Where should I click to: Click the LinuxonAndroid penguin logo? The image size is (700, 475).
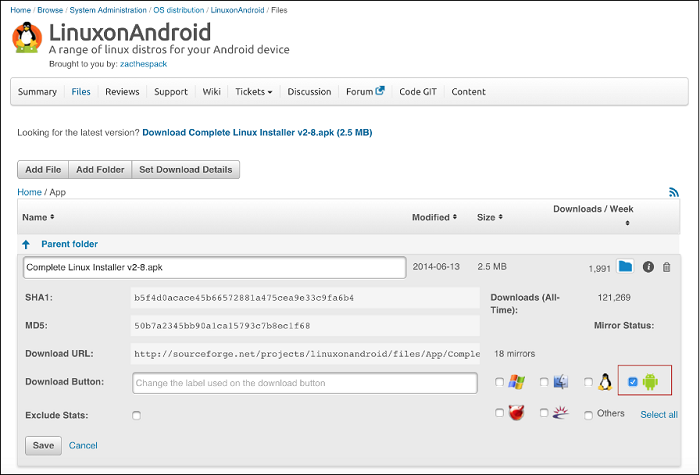tap(27, 38)
